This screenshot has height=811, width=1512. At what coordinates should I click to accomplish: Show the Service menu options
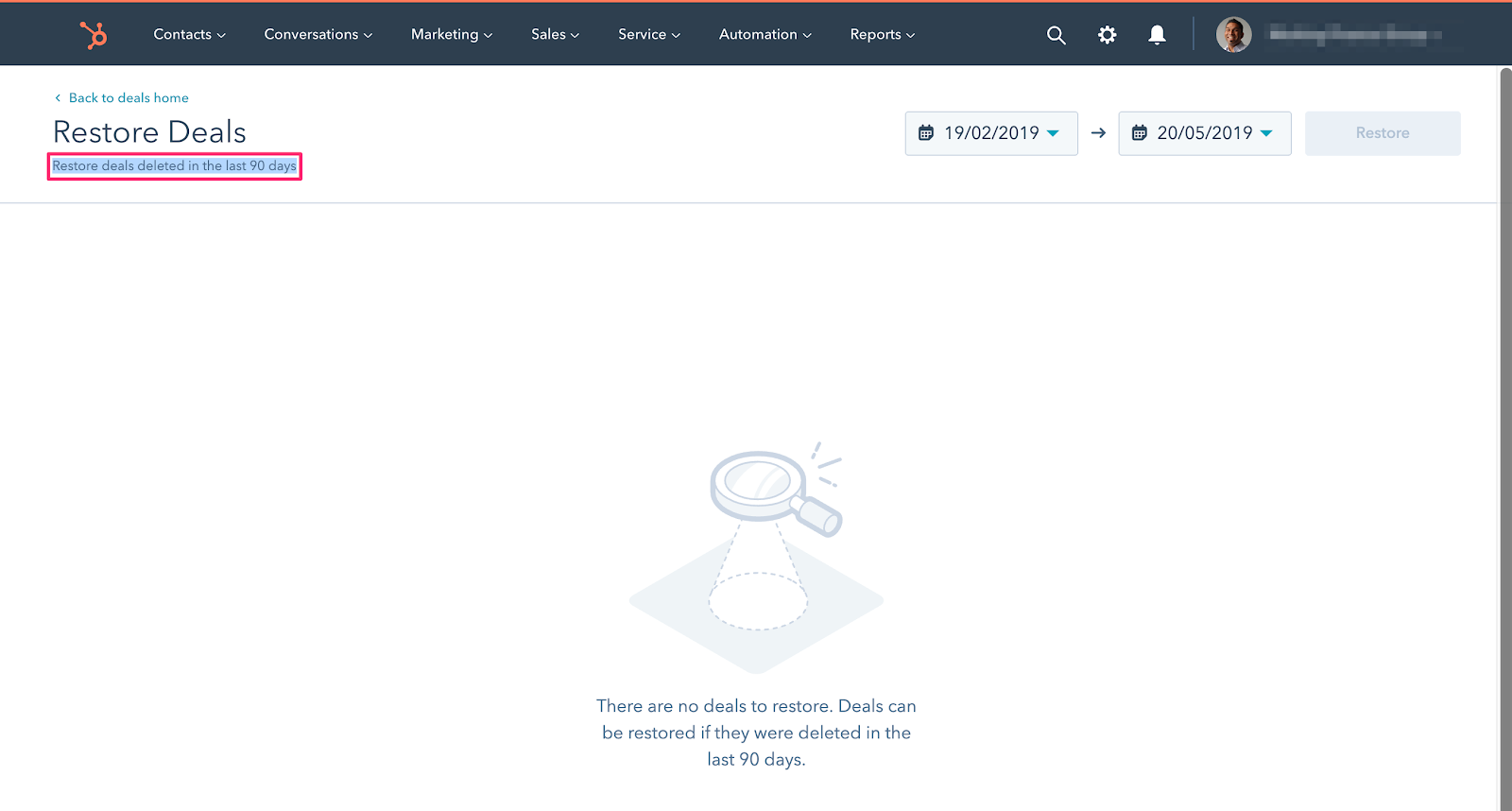tap(648, 35)
